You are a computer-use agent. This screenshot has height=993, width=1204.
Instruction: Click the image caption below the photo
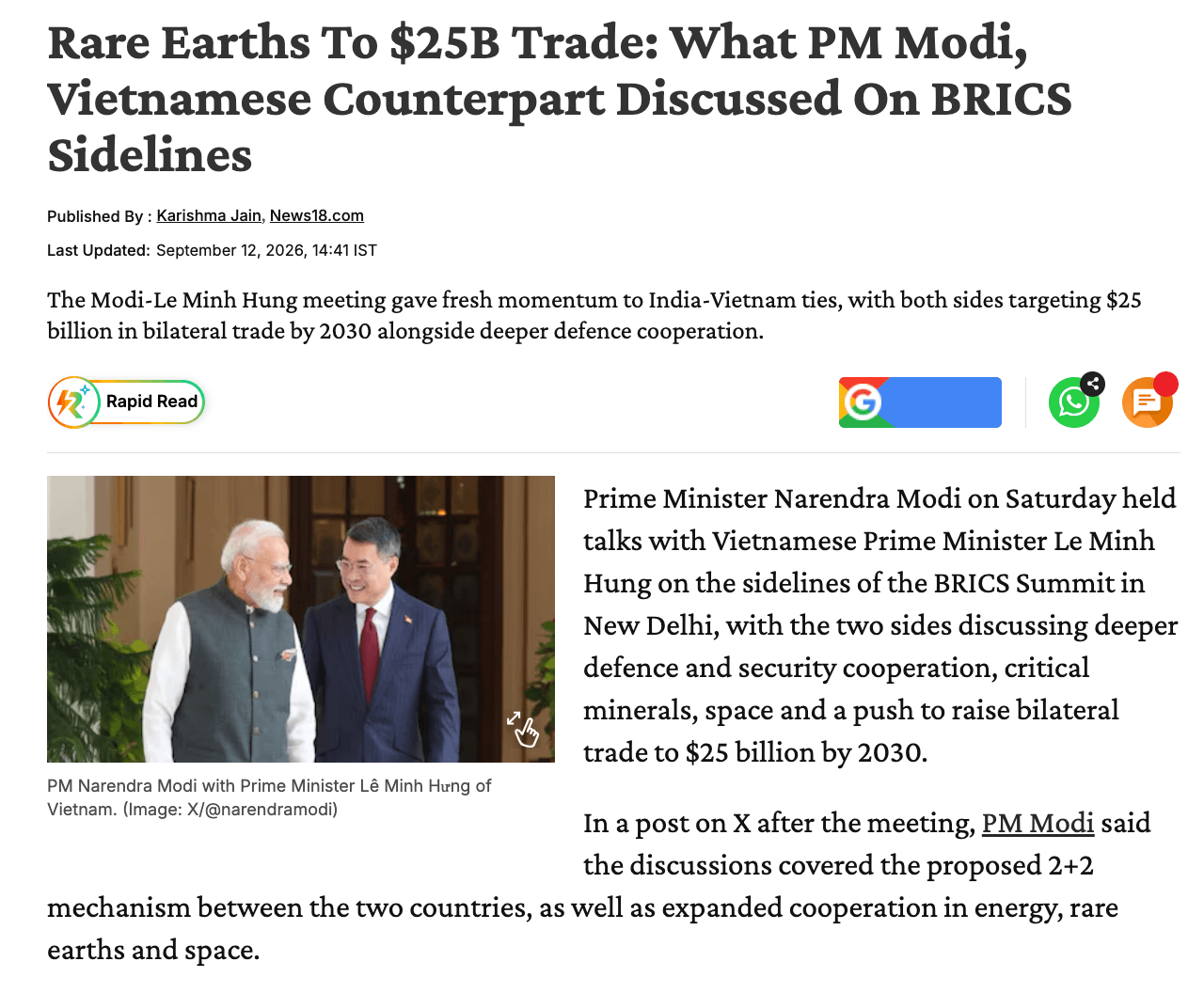click(269, 797)
